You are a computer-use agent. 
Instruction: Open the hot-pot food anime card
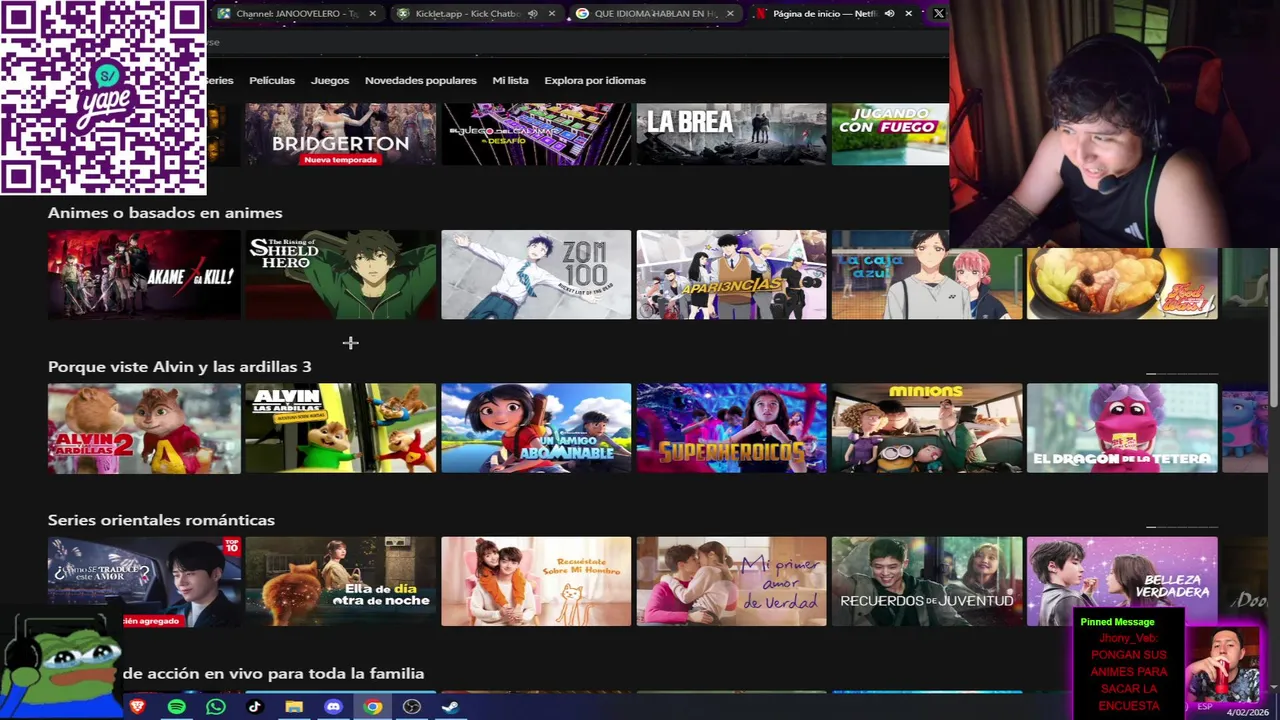point(1122,283)
